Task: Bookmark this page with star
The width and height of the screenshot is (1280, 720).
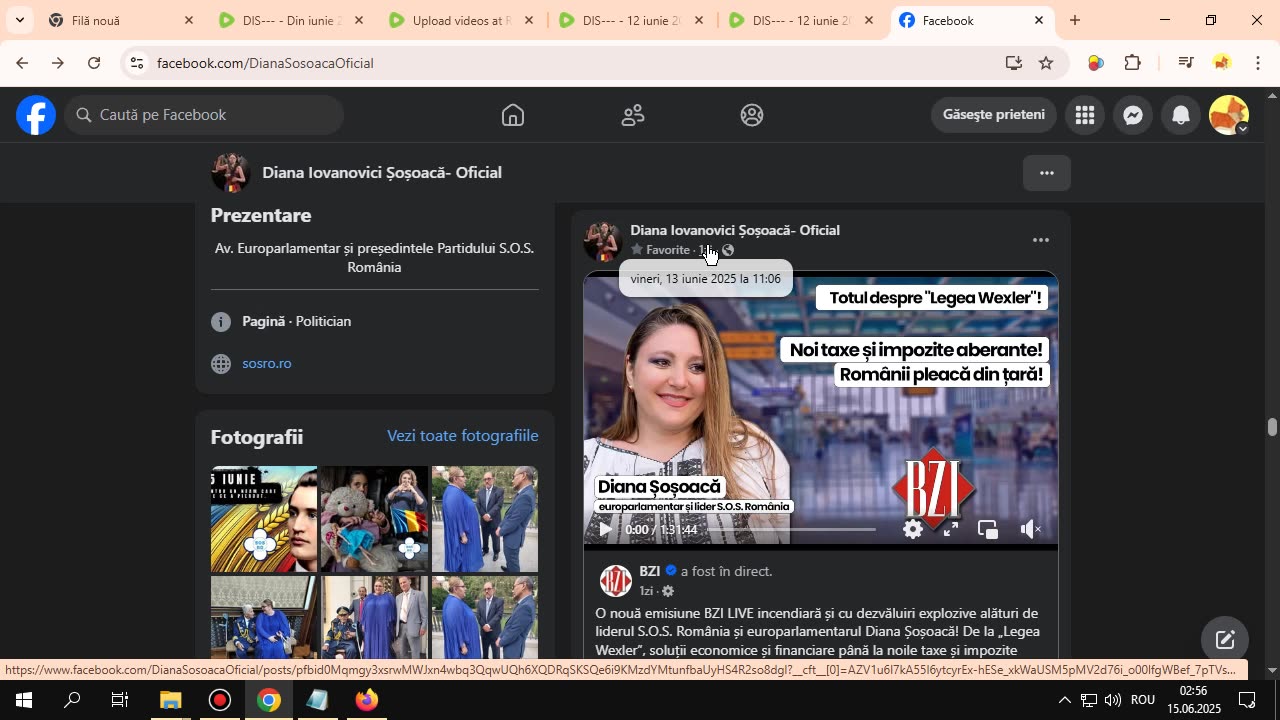Action: (x=1046, y=63)
